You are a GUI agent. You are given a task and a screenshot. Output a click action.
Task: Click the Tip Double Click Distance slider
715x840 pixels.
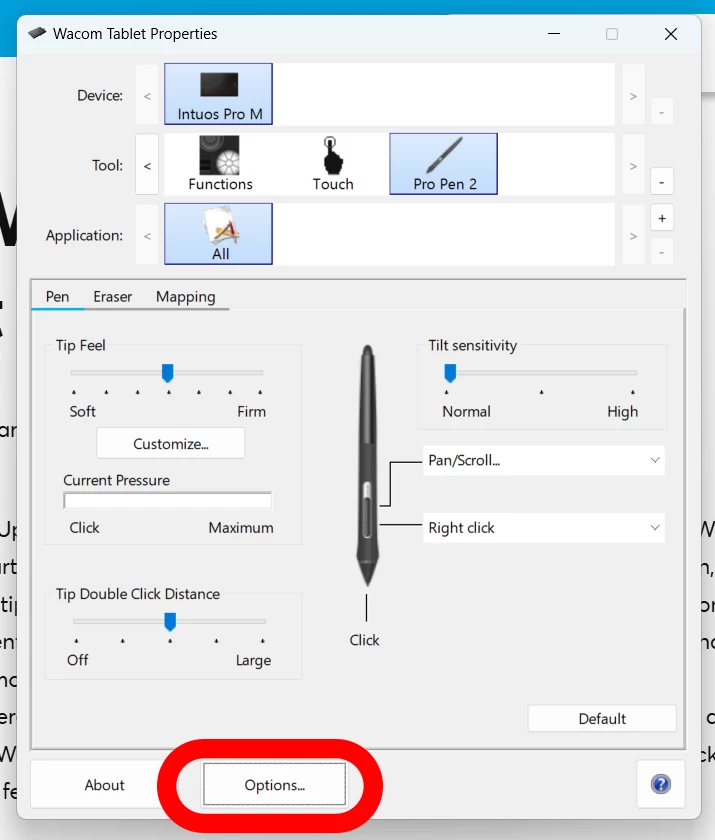(170, 621)
